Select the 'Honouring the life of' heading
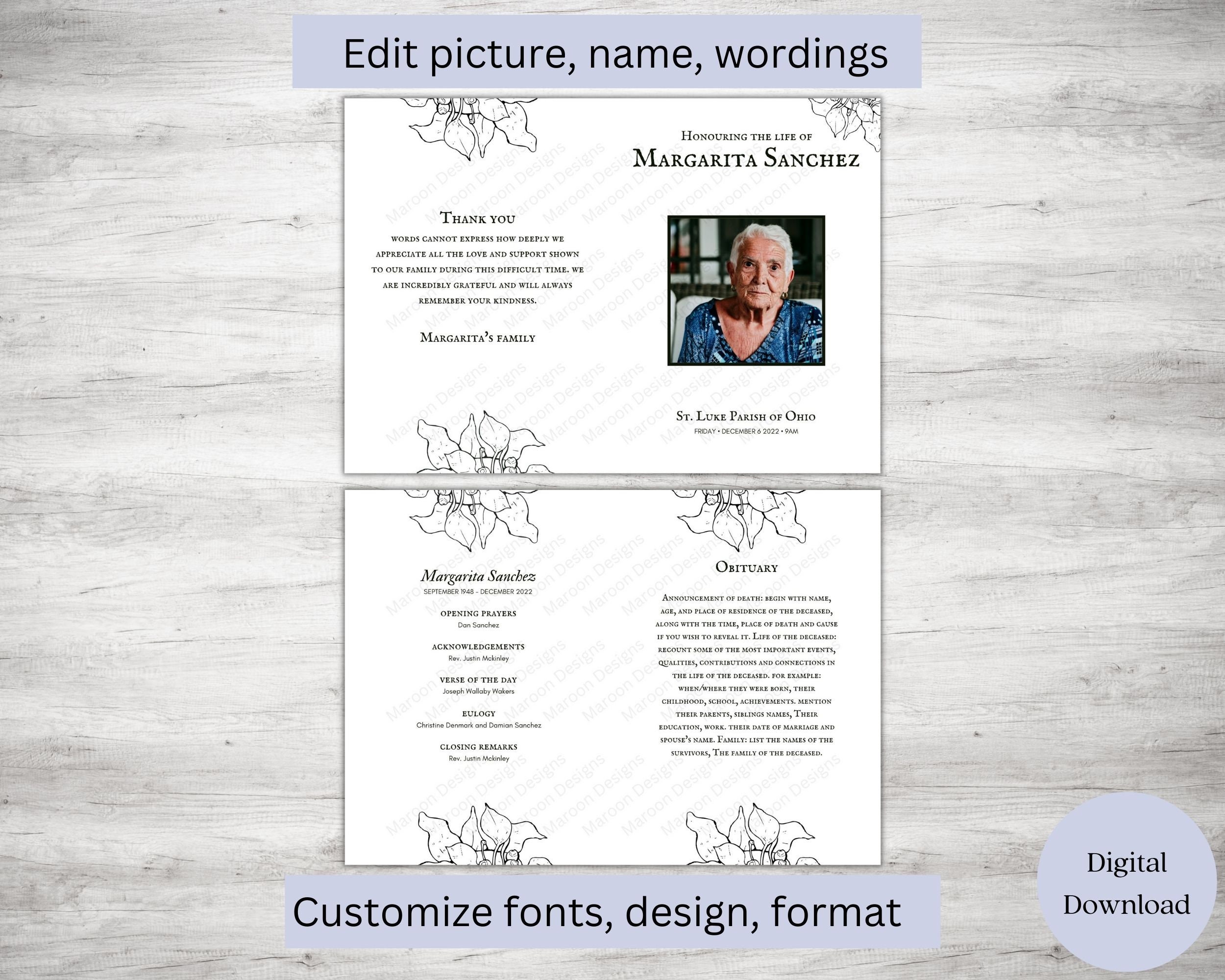The image size is (1225, 980). [x=746, y=136]
